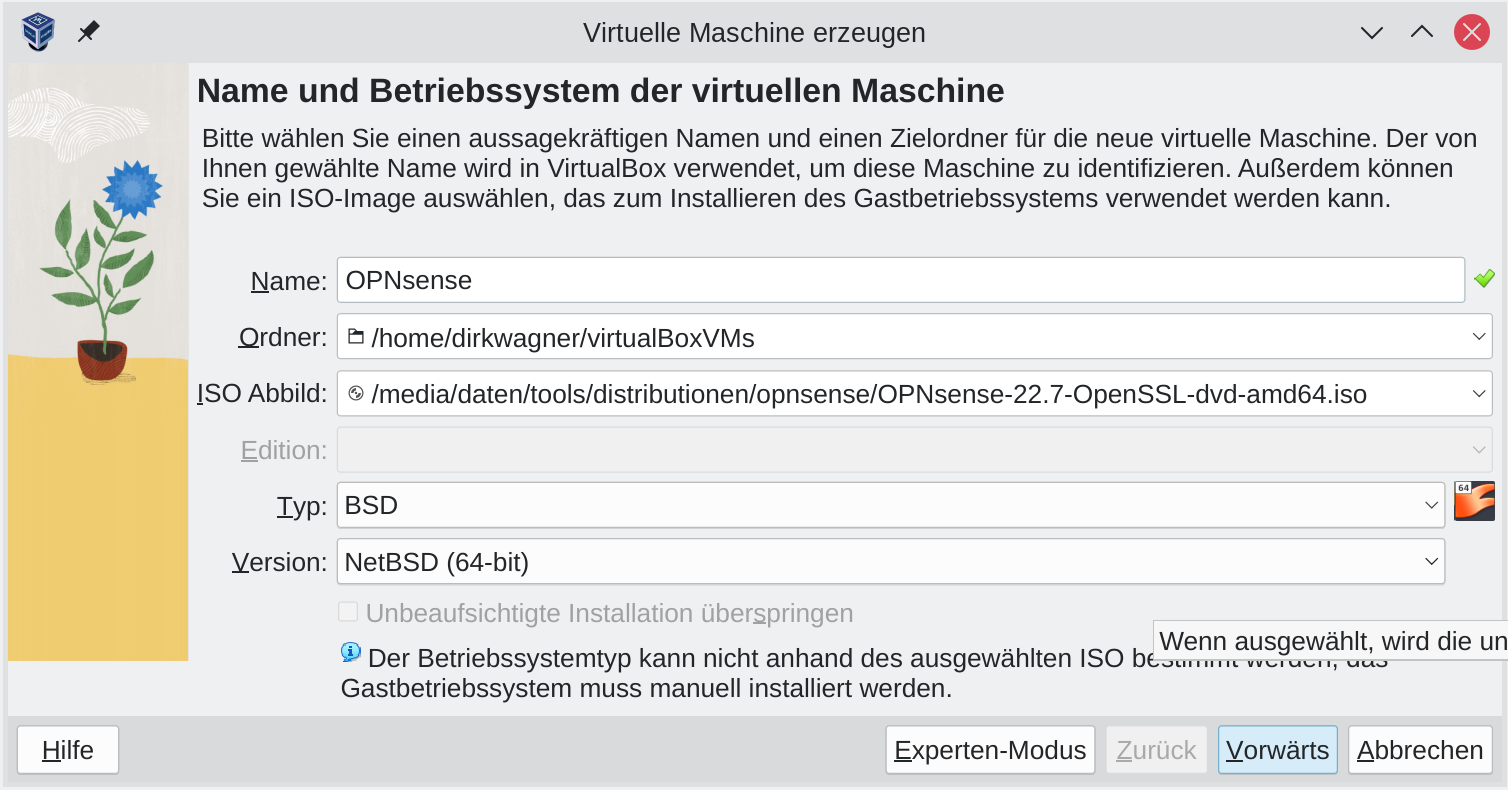Click the title text Virtuelle Maschine erzeugen
The width and height of the screenshot is (1508, 790).
754,32
